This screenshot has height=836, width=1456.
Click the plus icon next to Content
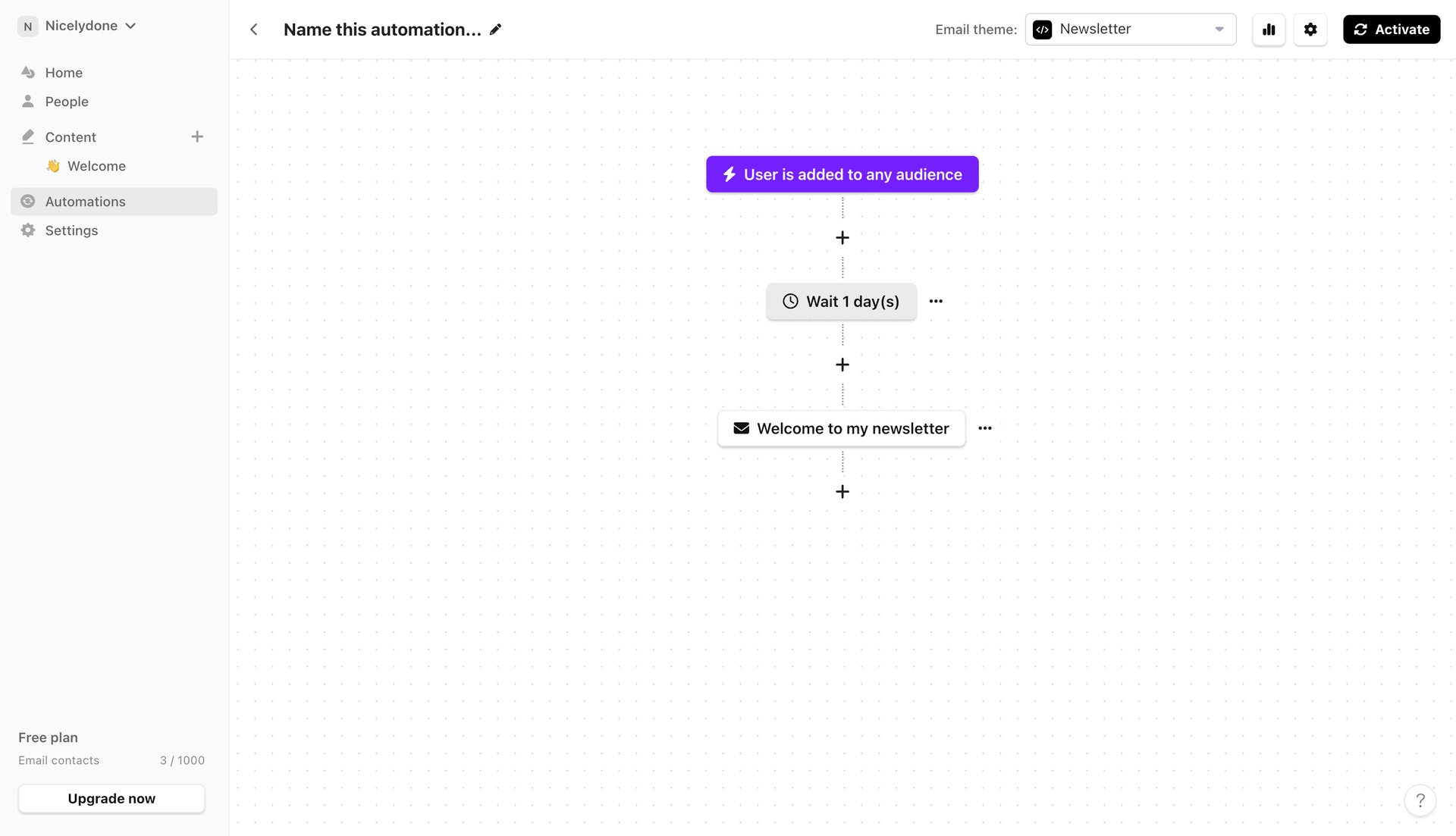[197, 136]
